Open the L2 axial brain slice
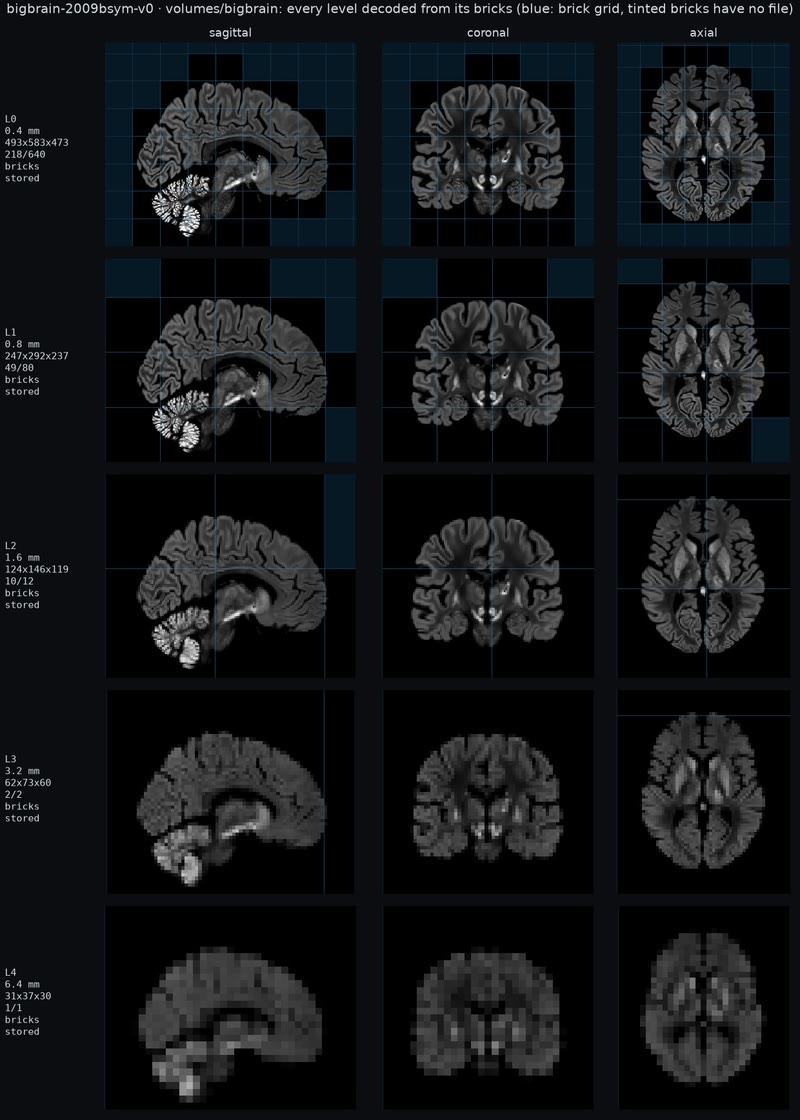This screenshot has height=1120, width=800. click(704, 576)
